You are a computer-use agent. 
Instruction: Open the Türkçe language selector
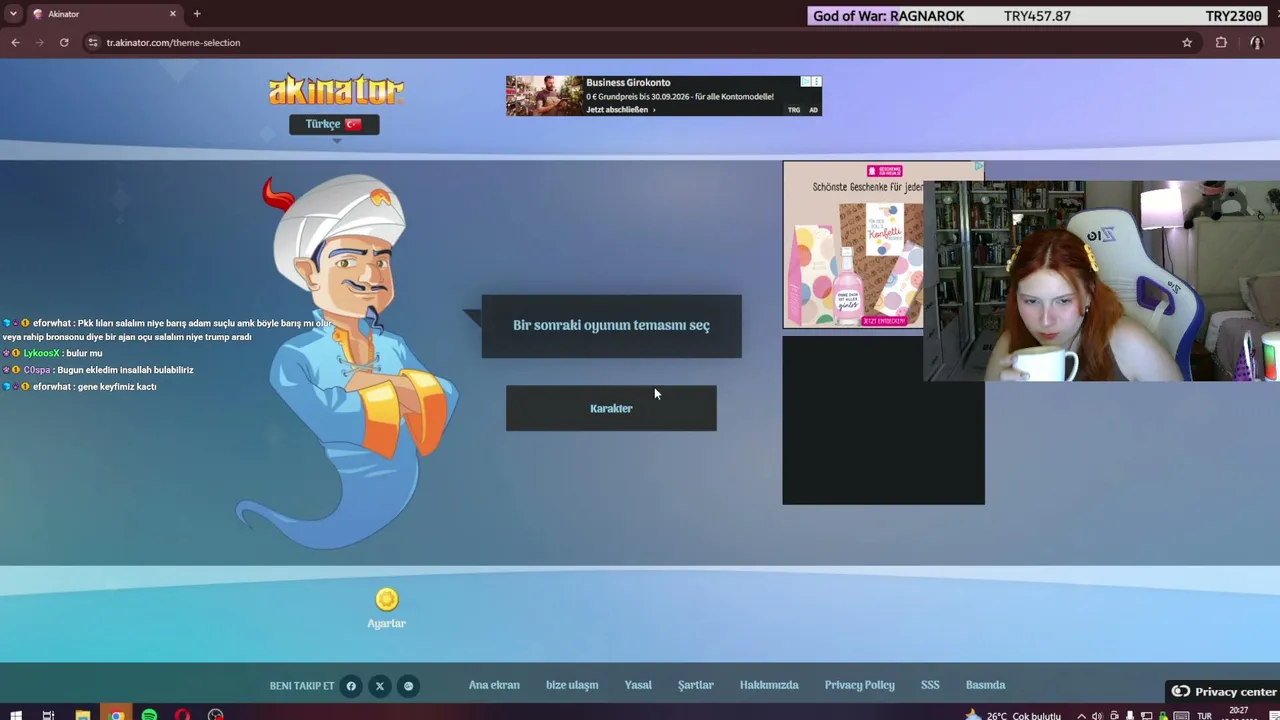(x=334, y=124)
